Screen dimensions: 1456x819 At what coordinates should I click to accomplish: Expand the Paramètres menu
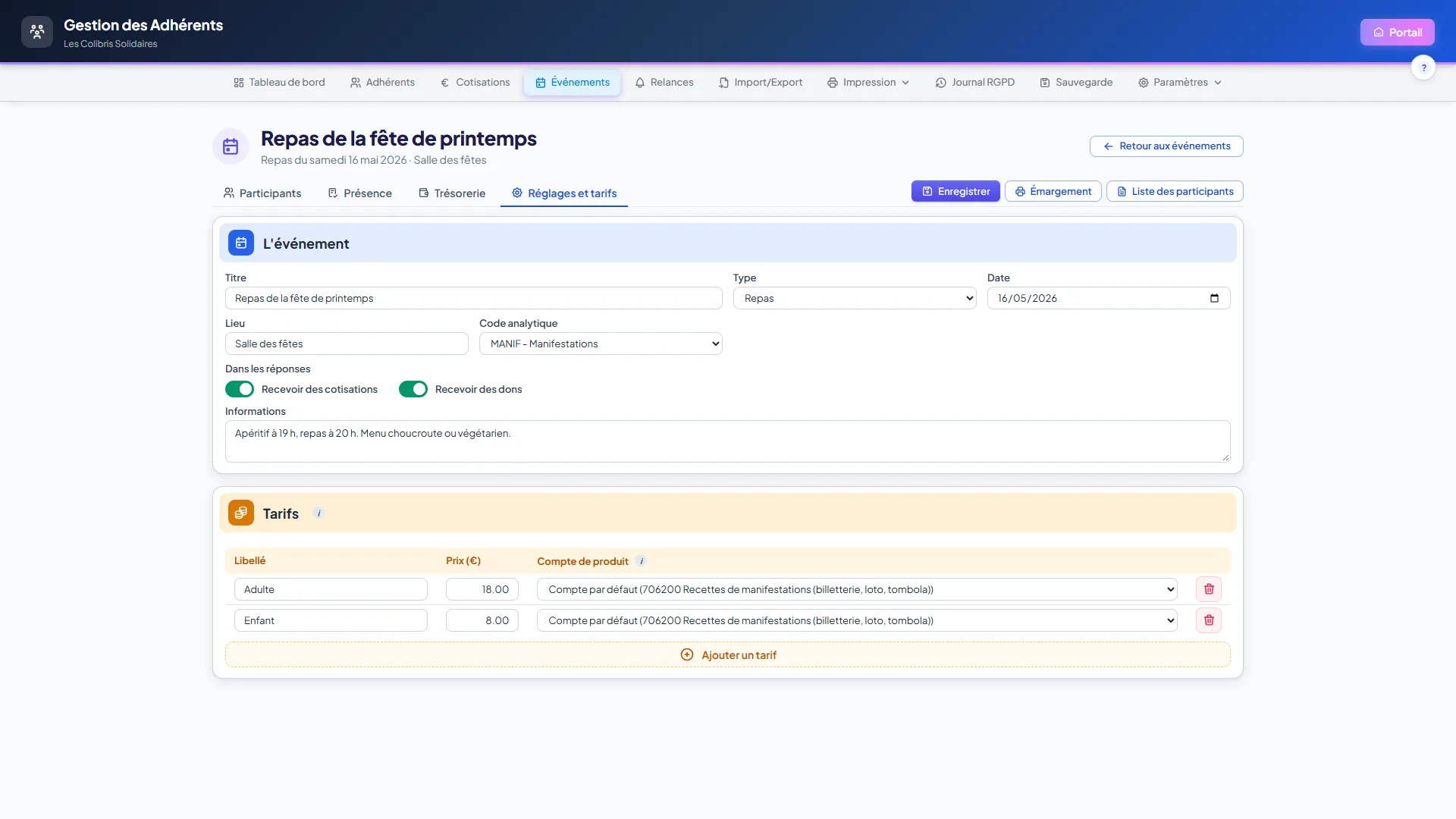click(x=1179, y=83)
